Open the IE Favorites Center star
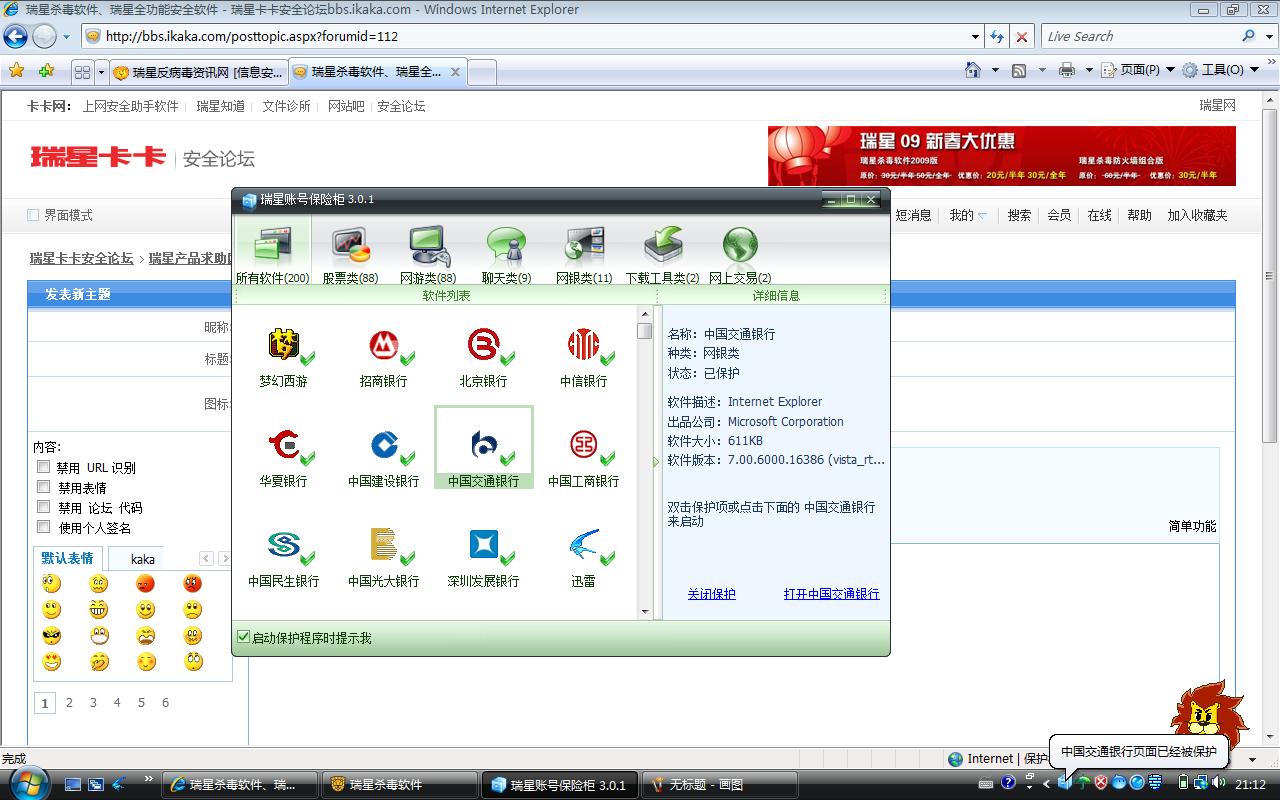The image size is (1280, 800). pyautogui.click(x=17, y=70)
